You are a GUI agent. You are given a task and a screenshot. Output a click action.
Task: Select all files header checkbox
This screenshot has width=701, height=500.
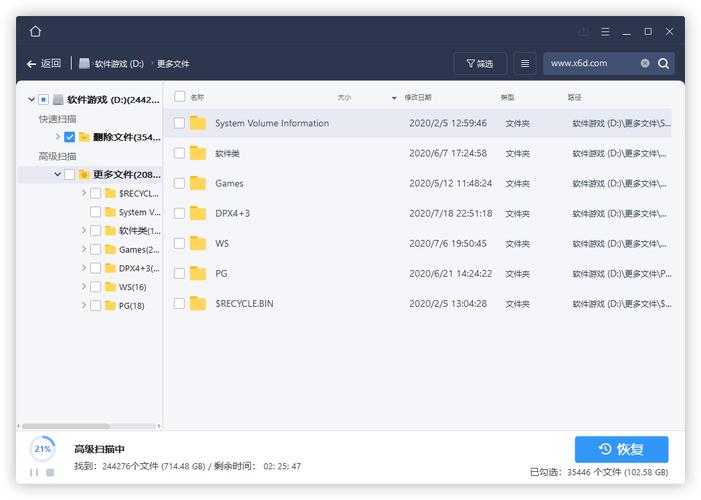(x=180, y=97)
